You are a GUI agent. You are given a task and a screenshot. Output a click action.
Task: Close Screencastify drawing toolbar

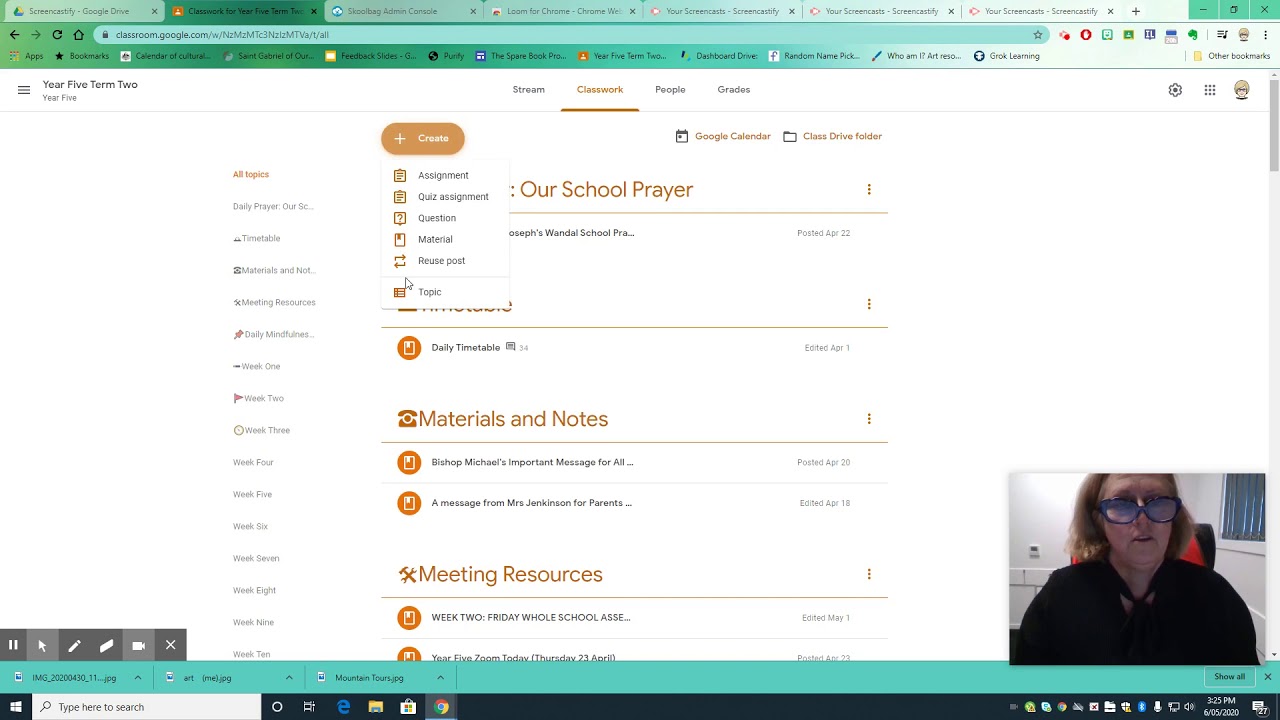[x=171, y=646]
